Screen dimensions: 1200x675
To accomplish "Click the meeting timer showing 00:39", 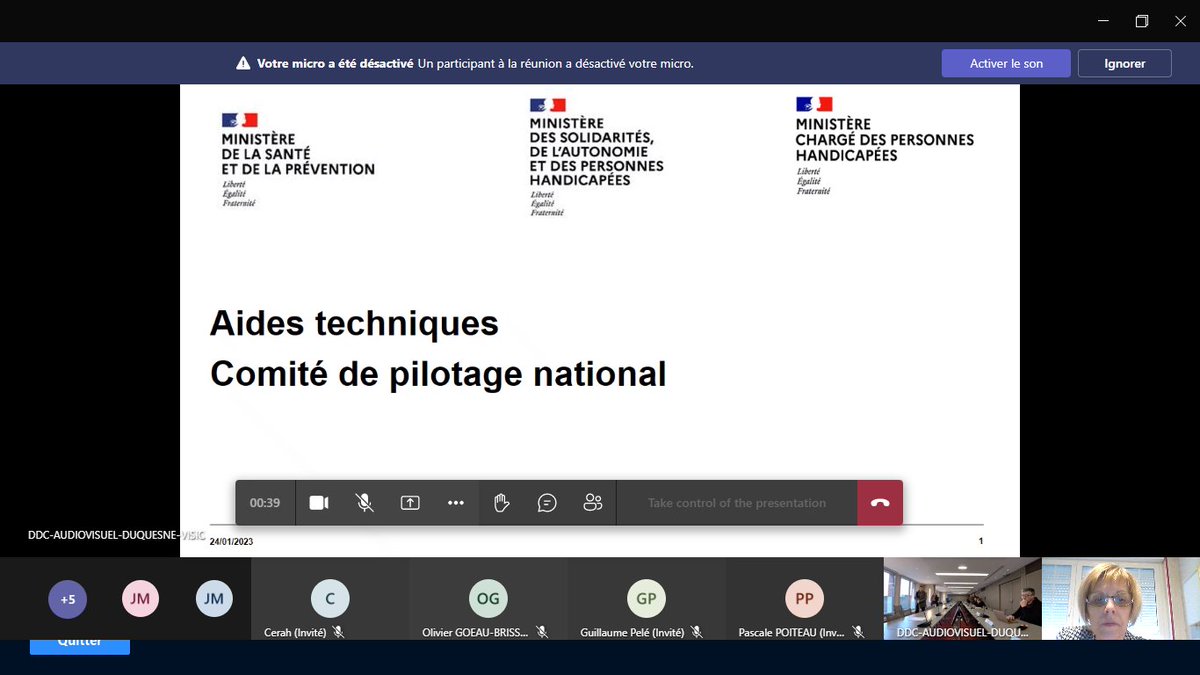I will 264,502.
